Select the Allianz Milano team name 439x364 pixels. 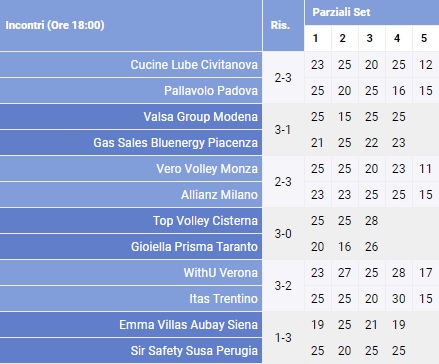(x=219, y=195)
